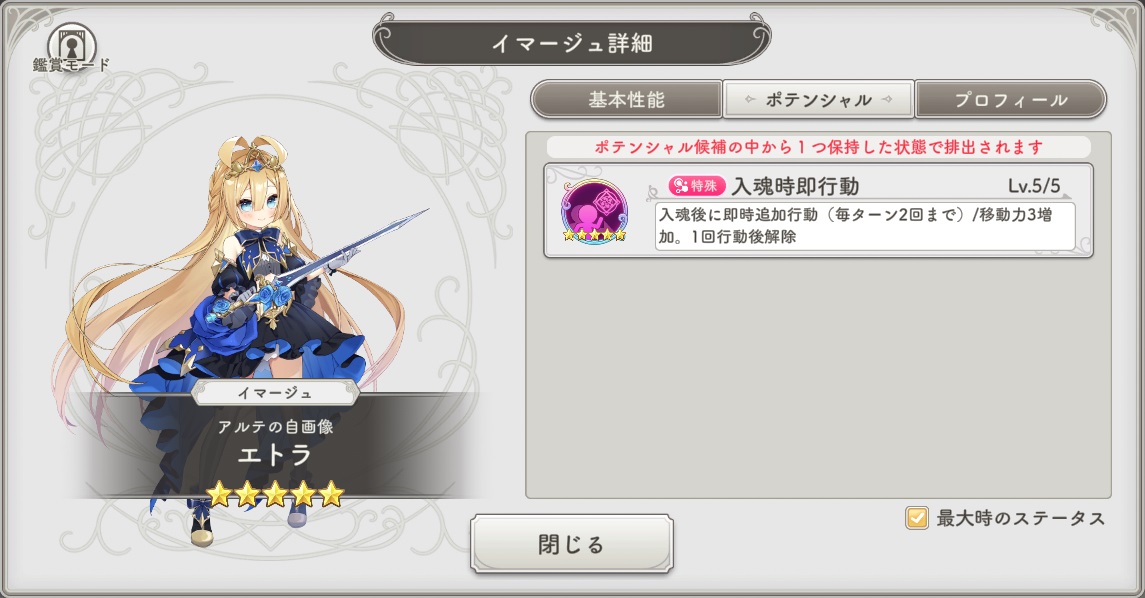The height and width of the screenshot is (598, 1145).
Task: Click the five-star rarity under エトラ
Action: coord(275,494)
